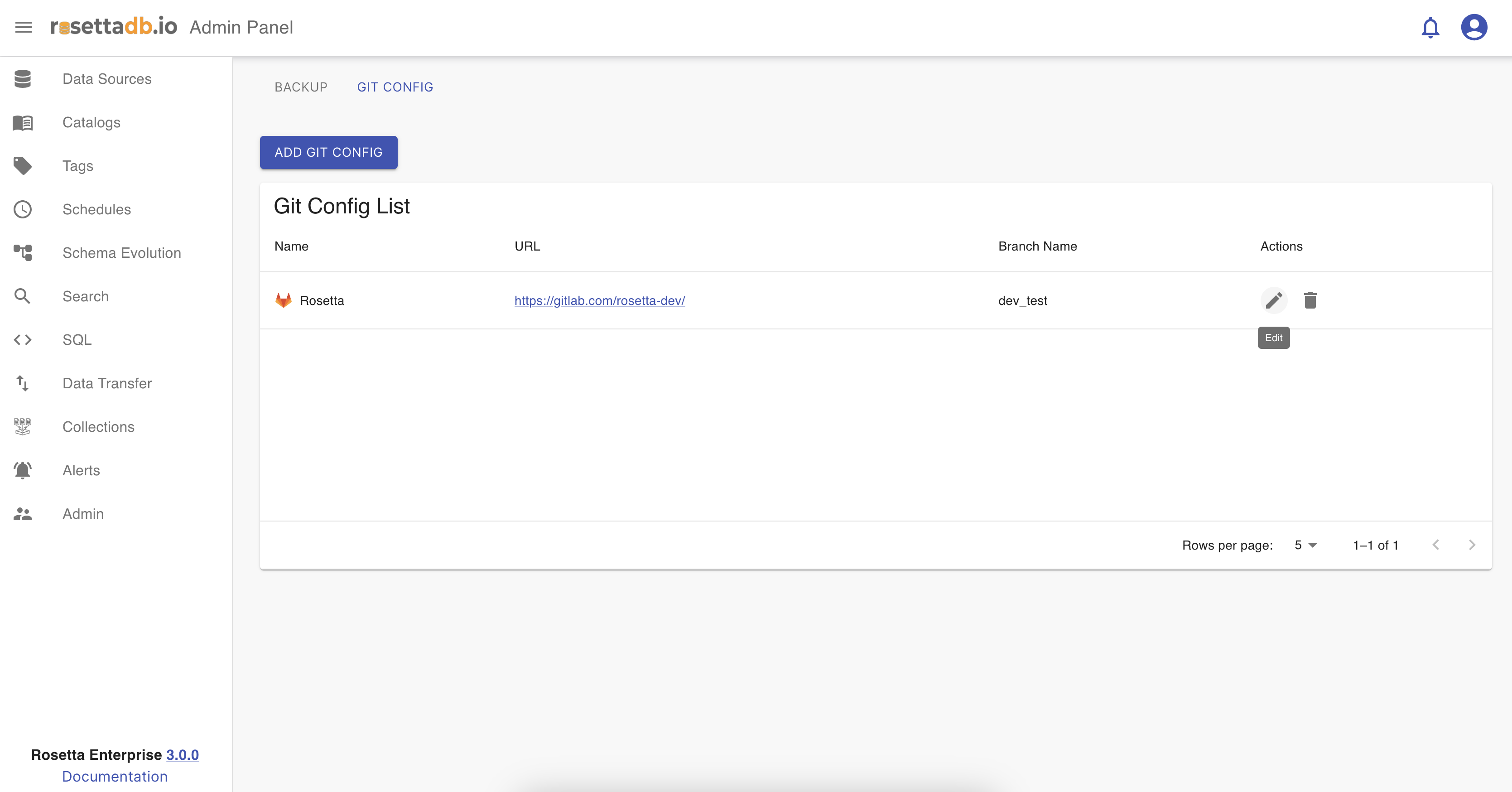
Task: Click the 3.0.0 version link
Action: 182,755
